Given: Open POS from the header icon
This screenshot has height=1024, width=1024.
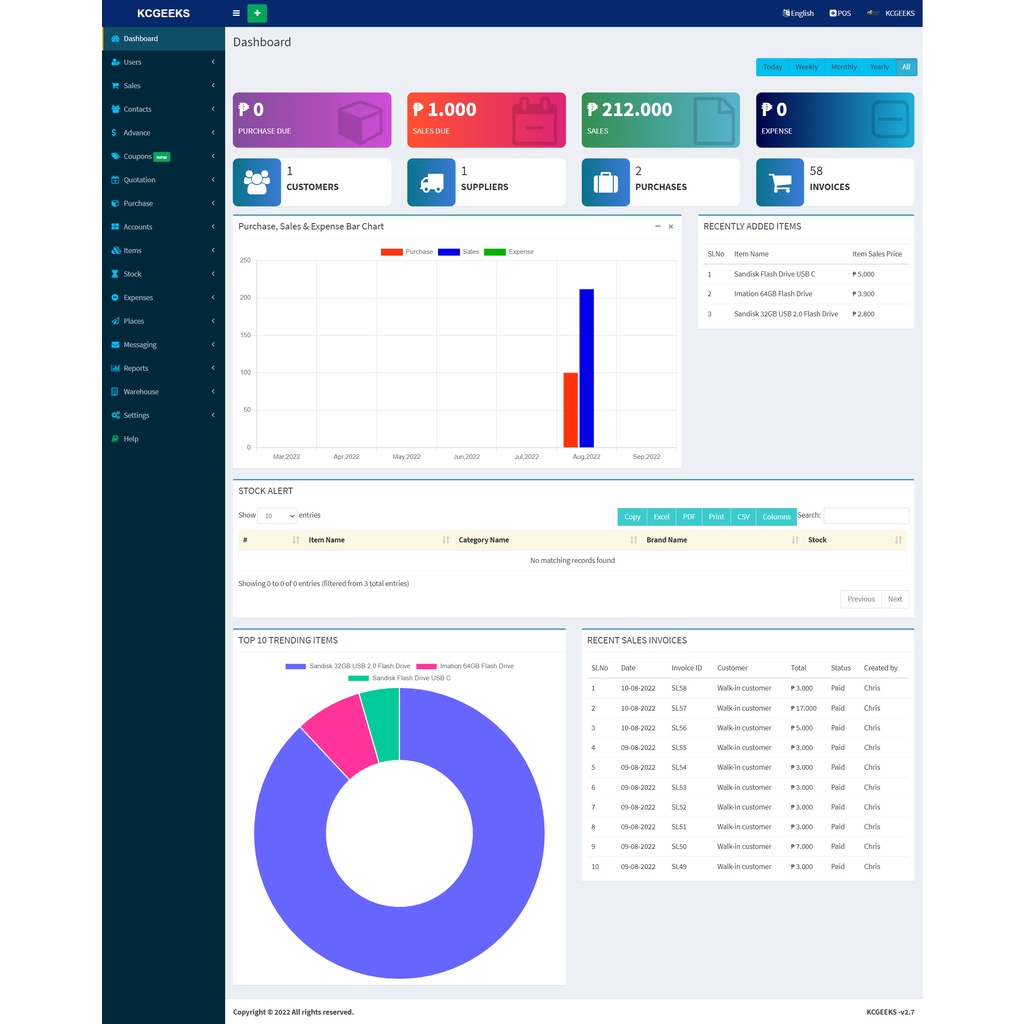Looking at the screenshot, I should [x=839, y=13].
